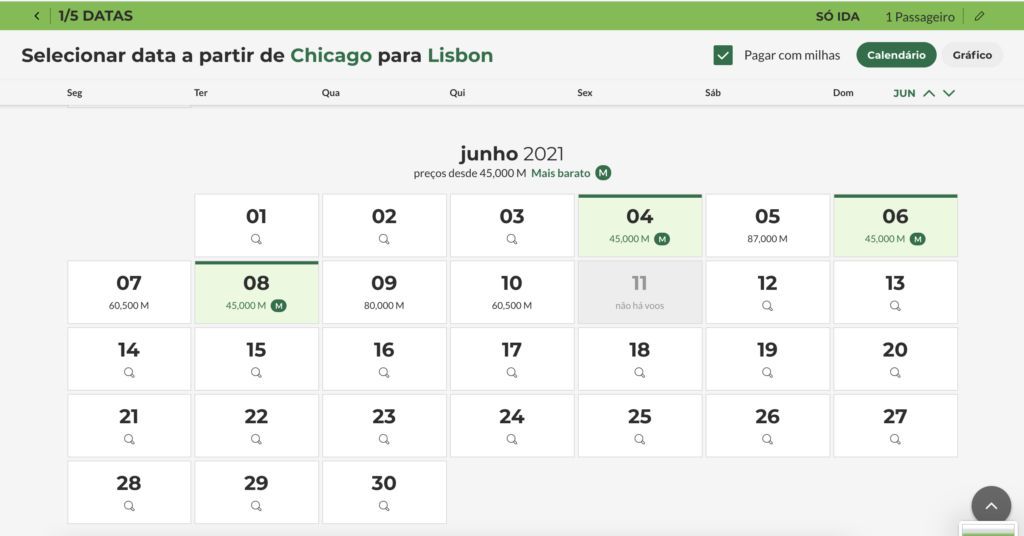Viewport: 1024px width, 536px height.
Task: Click the pencil icon to edit passengers
Action: 979,16
